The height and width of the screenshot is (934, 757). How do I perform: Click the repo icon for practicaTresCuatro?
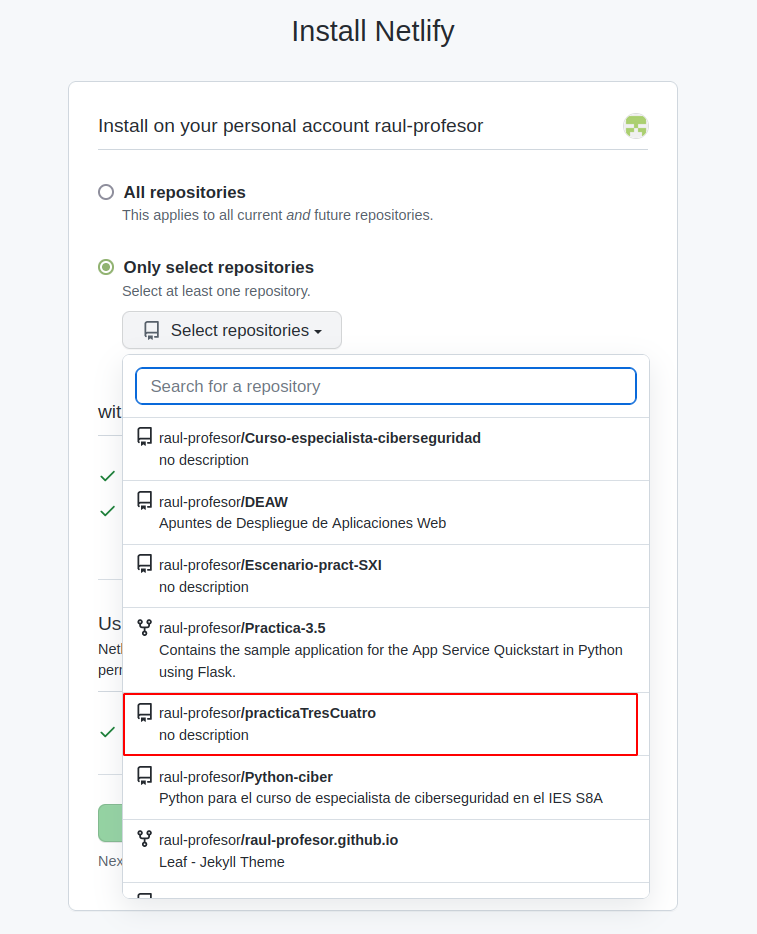(145, 712)
